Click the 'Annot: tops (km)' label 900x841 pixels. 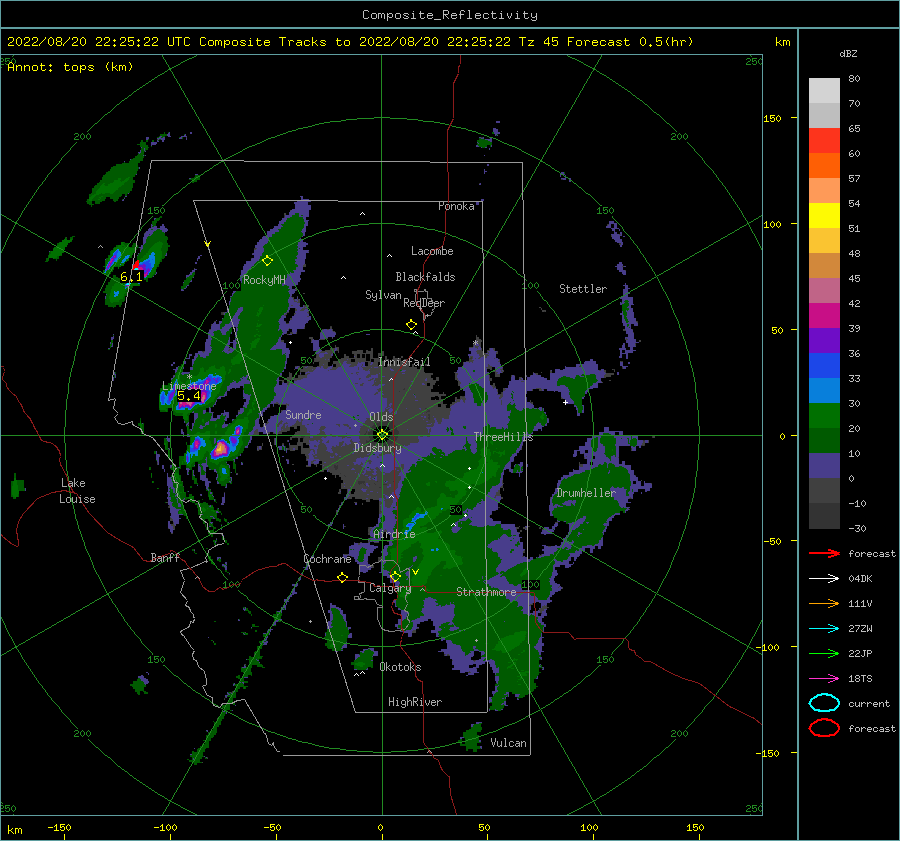click(70, 67)
